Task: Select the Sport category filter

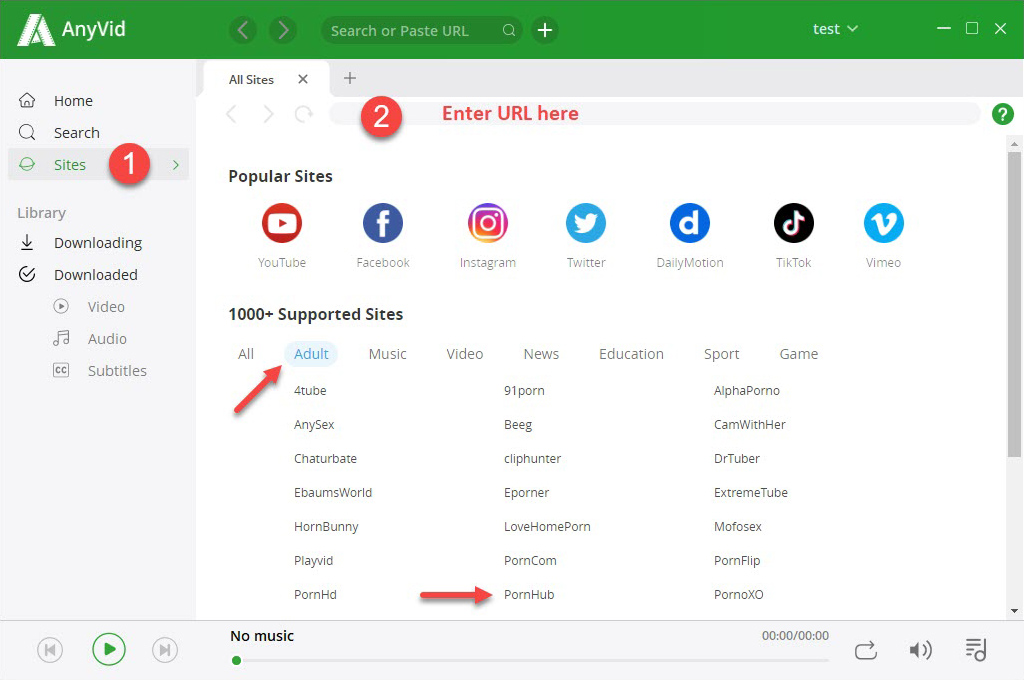Action: coord(722,354)
